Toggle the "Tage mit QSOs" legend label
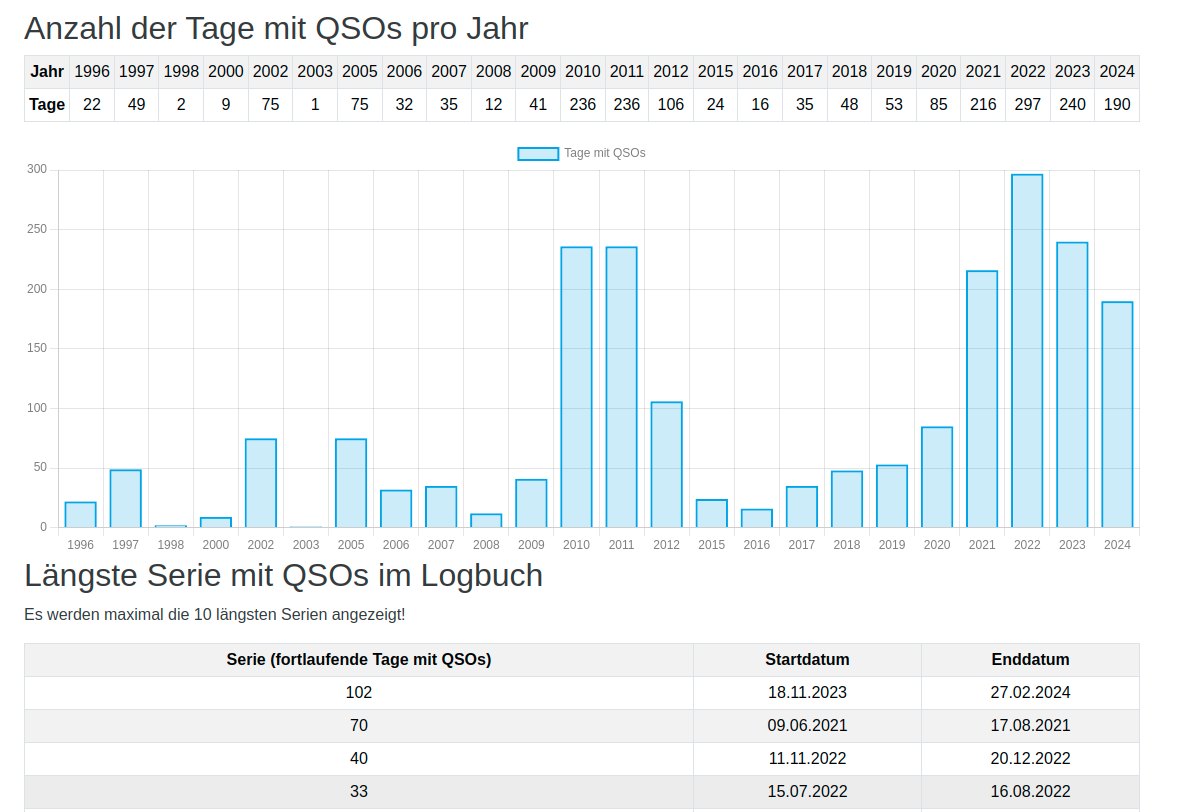The width and height of the screenshot is (1180, 812). click(x=604, y=153)
